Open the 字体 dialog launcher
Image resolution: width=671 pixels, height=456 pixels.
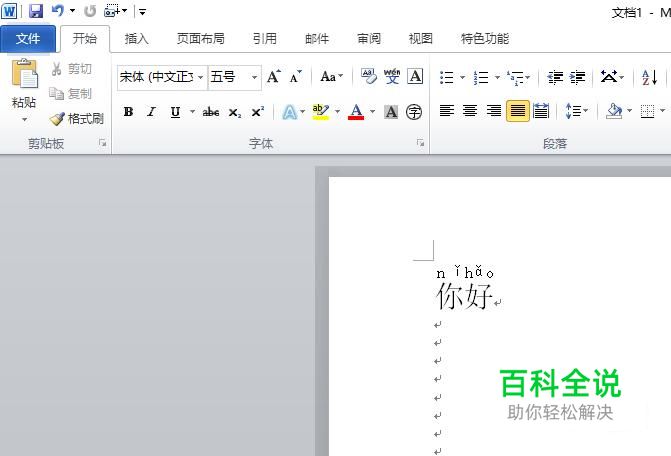tap(421, 143)
